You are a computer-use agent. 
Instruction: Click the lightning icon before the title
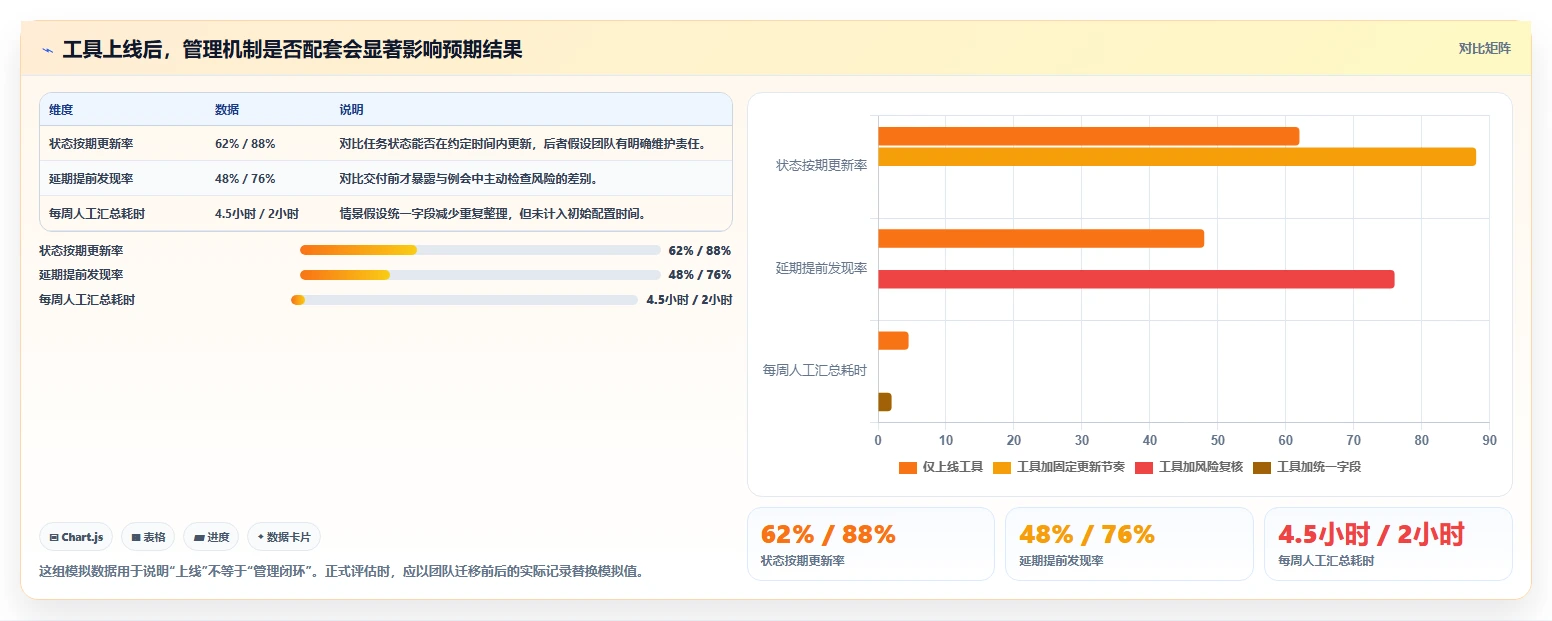pyautogui.click(x=47, y=49)
